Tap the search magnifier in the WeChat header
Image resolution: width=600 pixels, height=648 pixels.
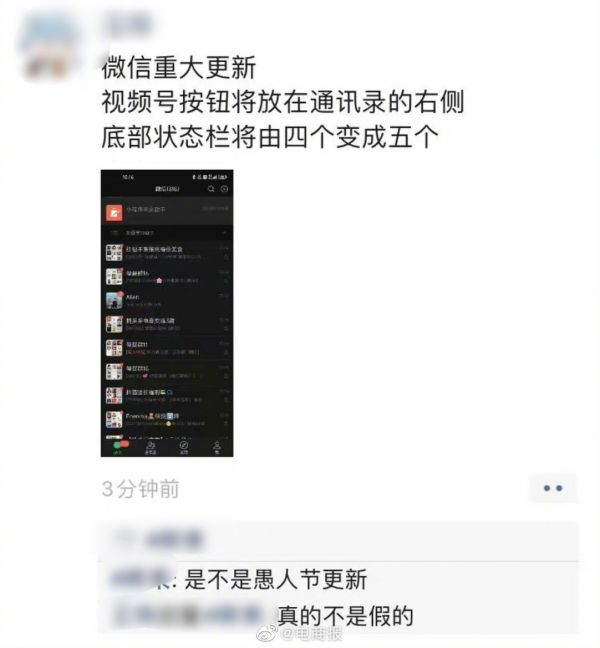(211, 189)
